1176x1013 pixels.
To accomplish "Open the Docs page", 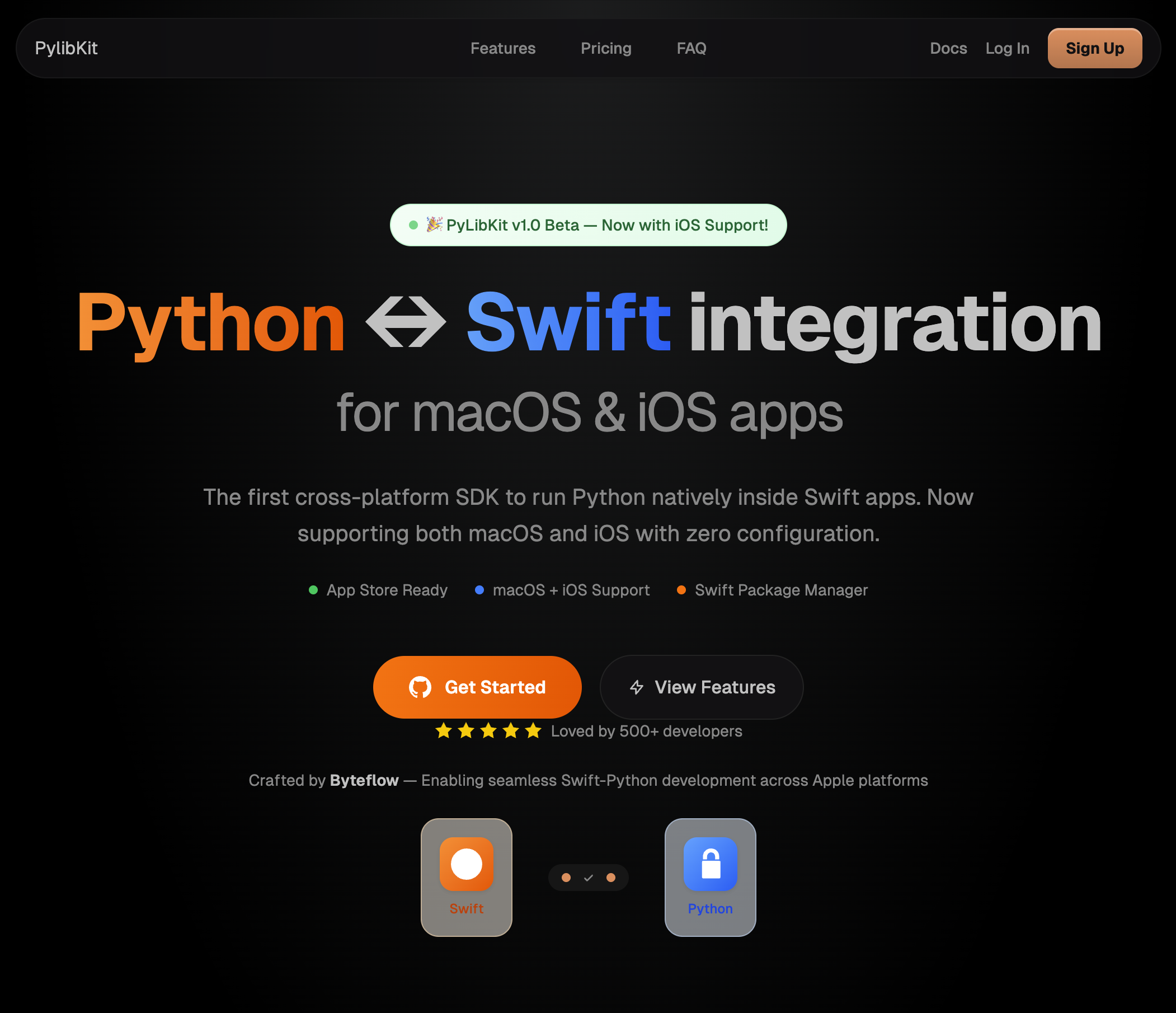I will coord(948,48).
